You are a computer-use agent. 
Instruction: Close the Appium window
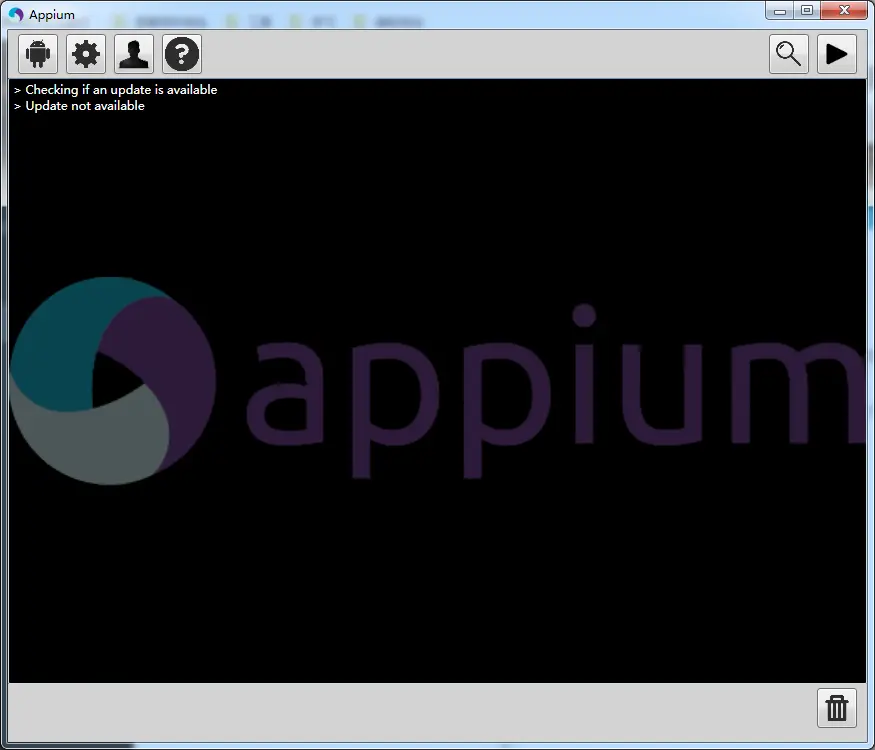point(844,11)
